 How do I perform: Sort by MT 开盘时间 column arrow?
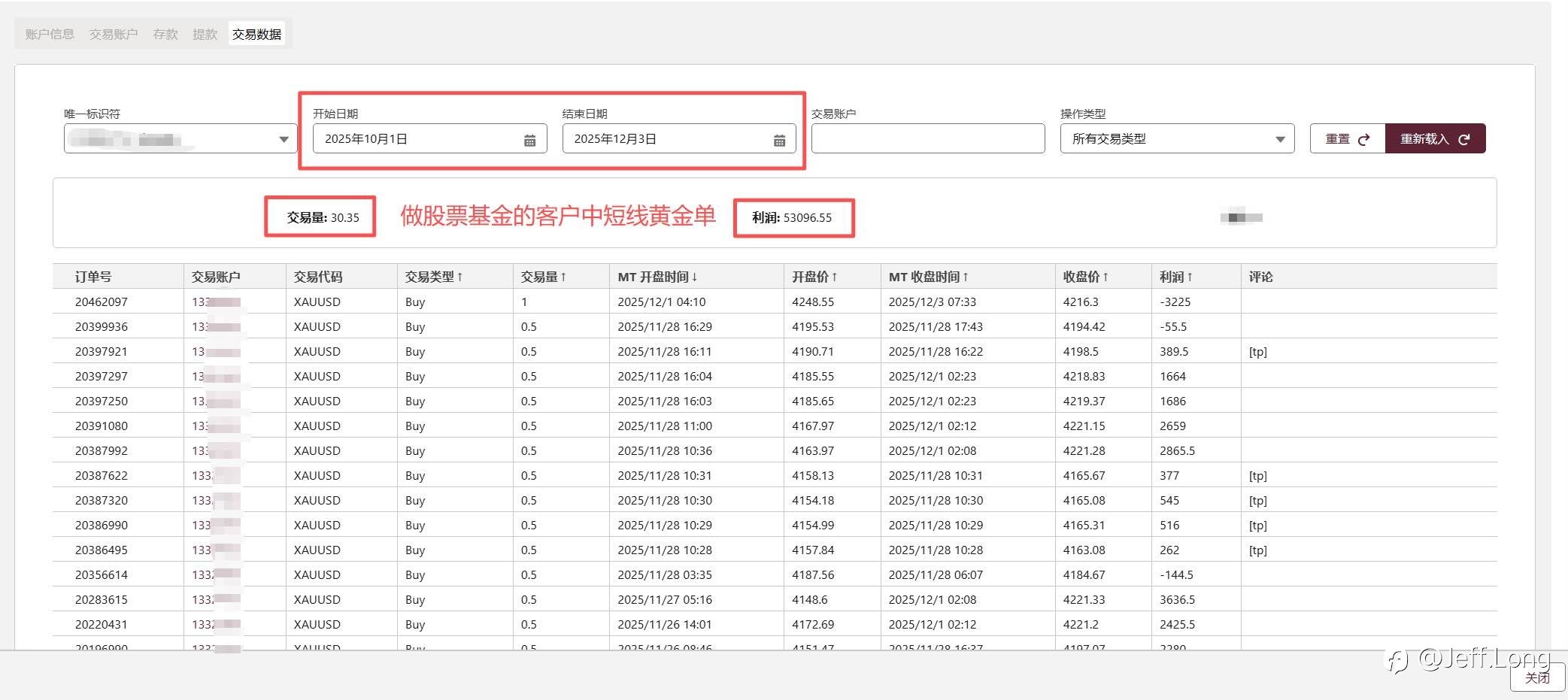pyautogui.click(x=694, y=277)
